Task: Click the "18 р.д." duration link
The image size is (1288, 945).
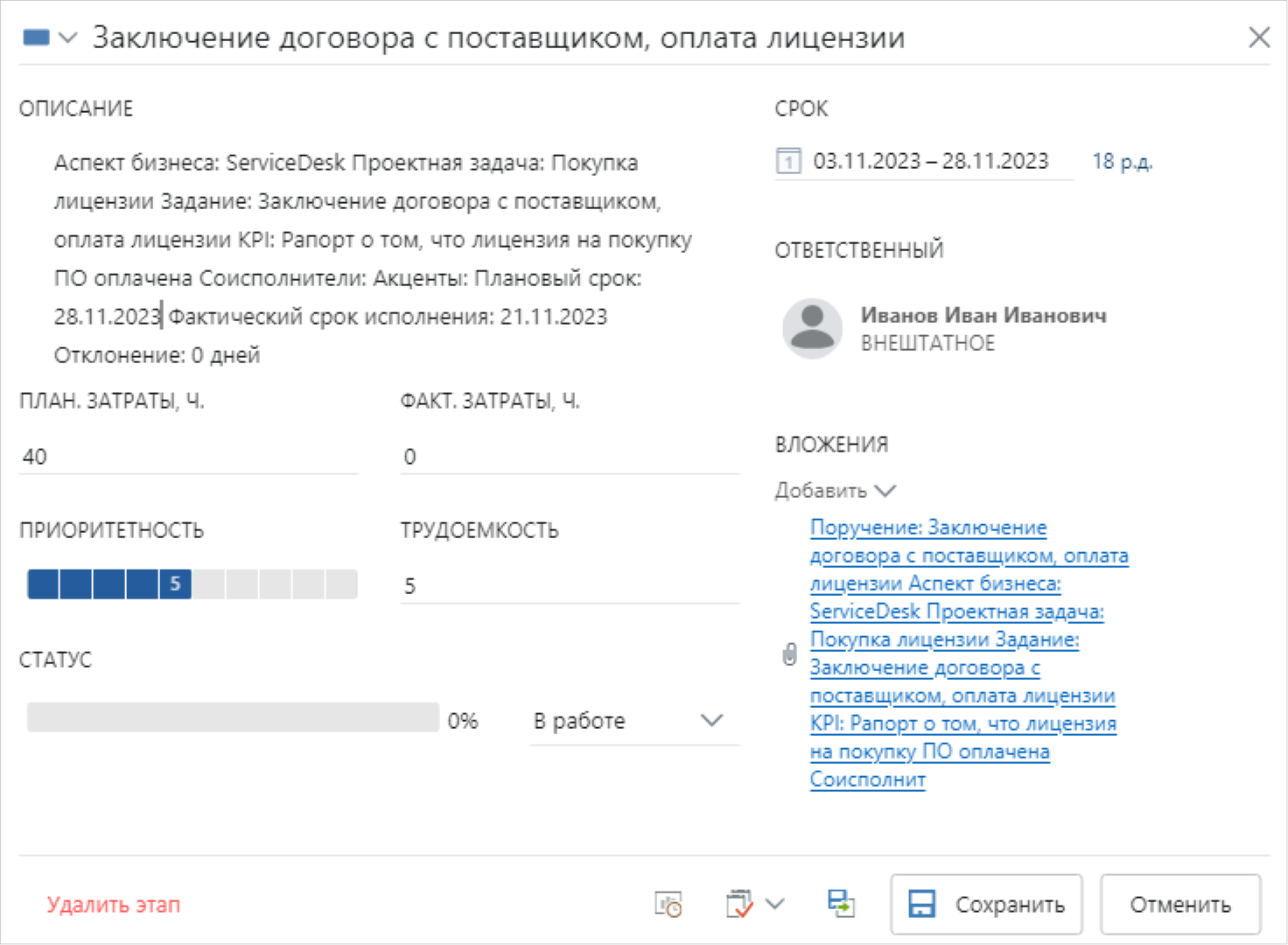Action: (x=1122, y=162)
